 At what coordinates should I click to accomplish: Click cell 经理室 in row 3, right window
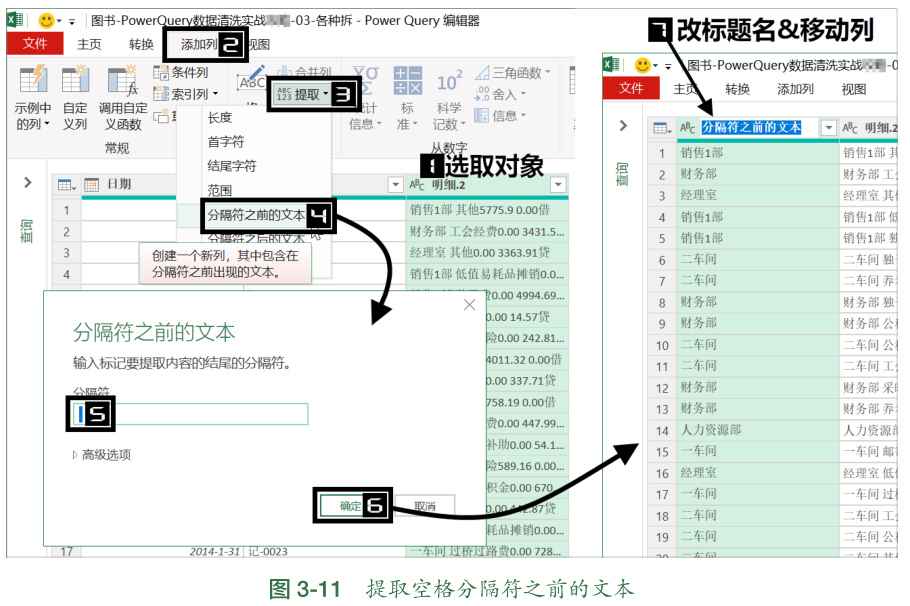757,195
